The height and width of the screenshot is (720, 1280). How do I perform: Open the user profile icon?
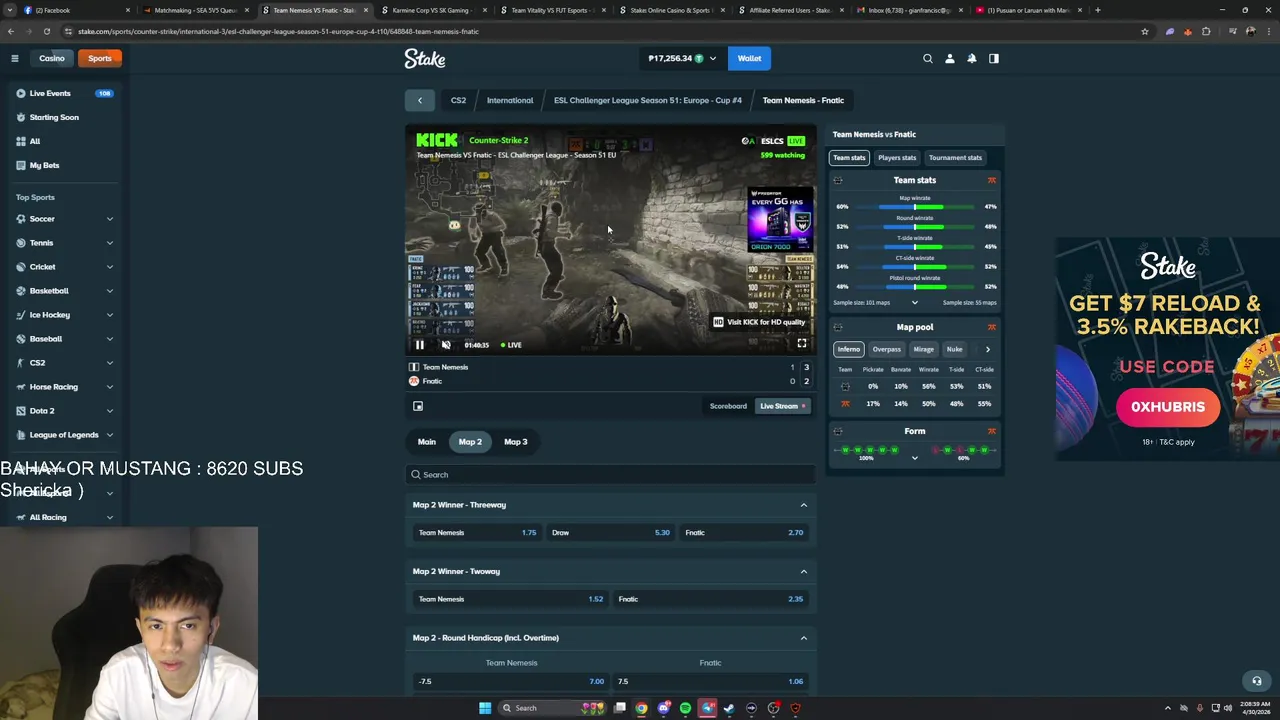950,58
